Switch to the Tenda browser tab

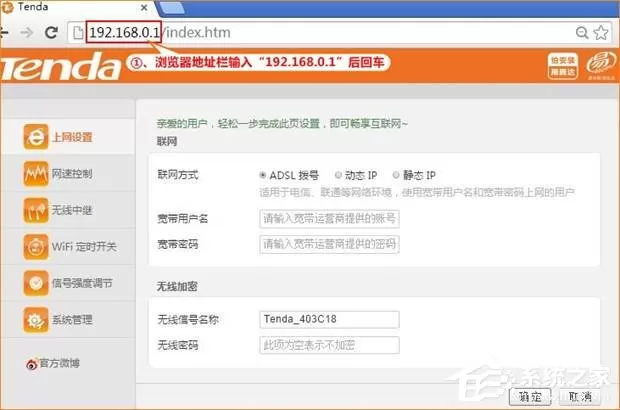tap(77, 8)
